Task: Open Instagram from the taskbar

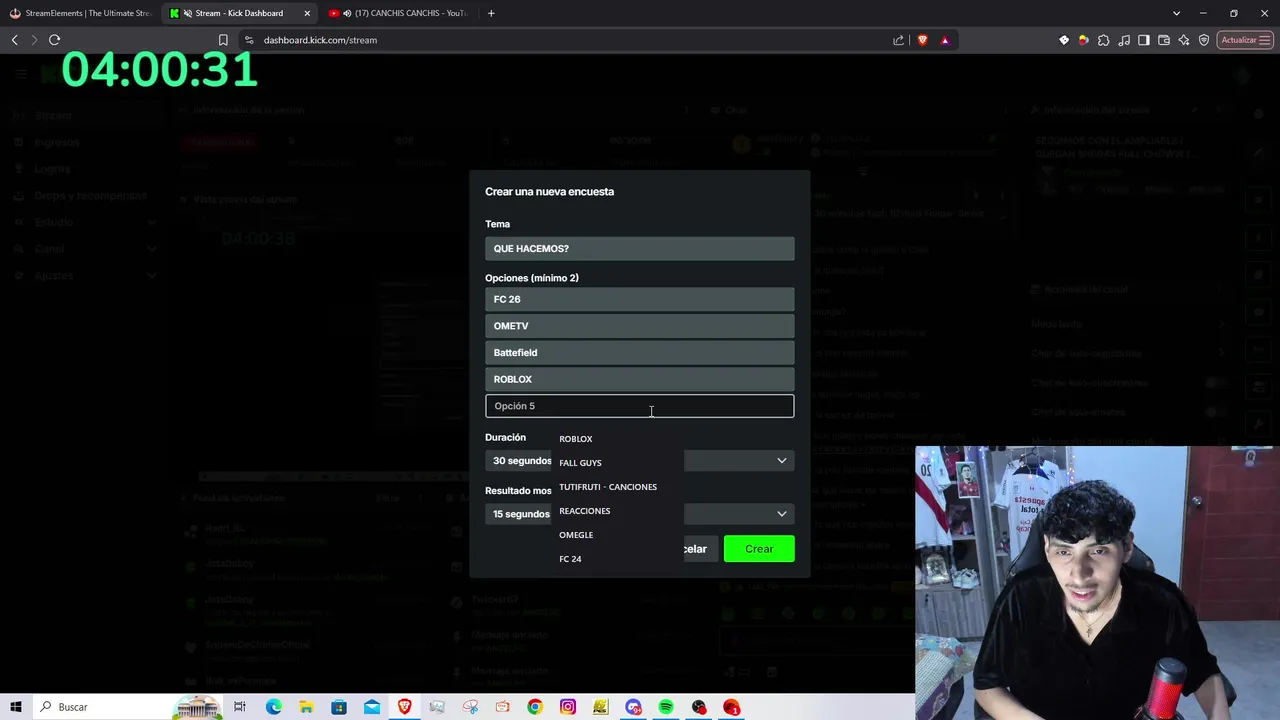Action: click(568, 707)
